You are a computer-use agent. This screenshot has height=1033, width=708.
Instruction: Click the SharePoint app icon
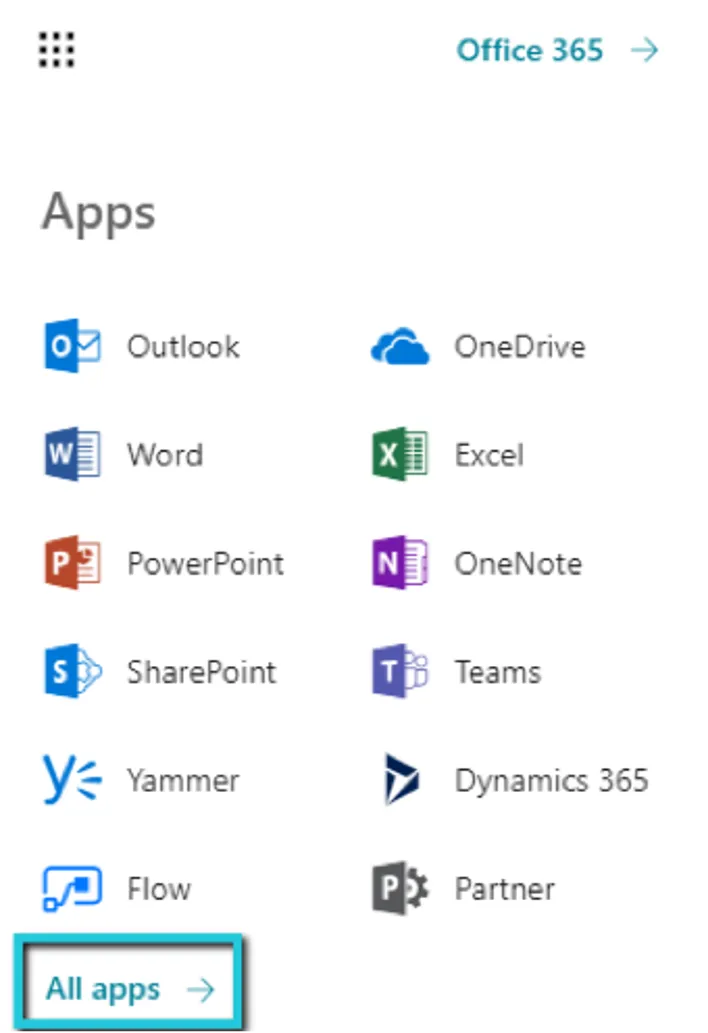pos(73,671)
